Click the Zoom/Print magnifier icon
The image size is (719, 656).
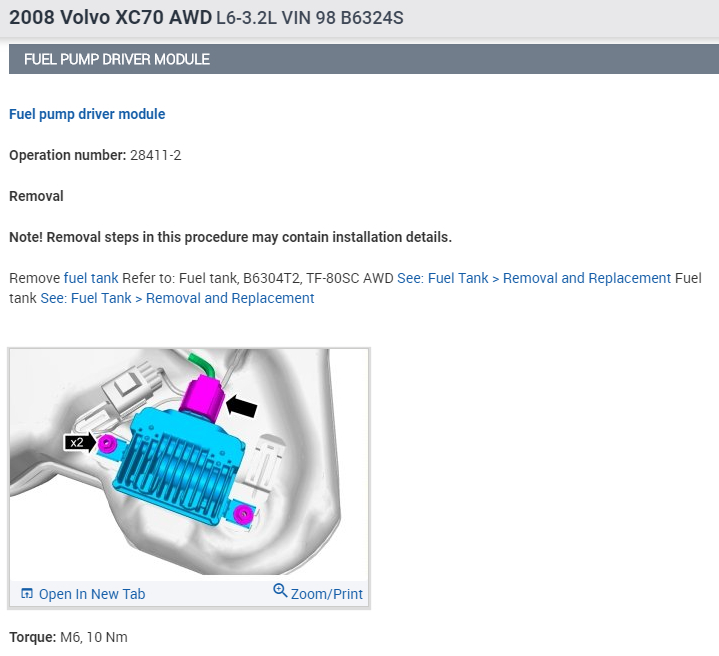click(x=280, y=592)
